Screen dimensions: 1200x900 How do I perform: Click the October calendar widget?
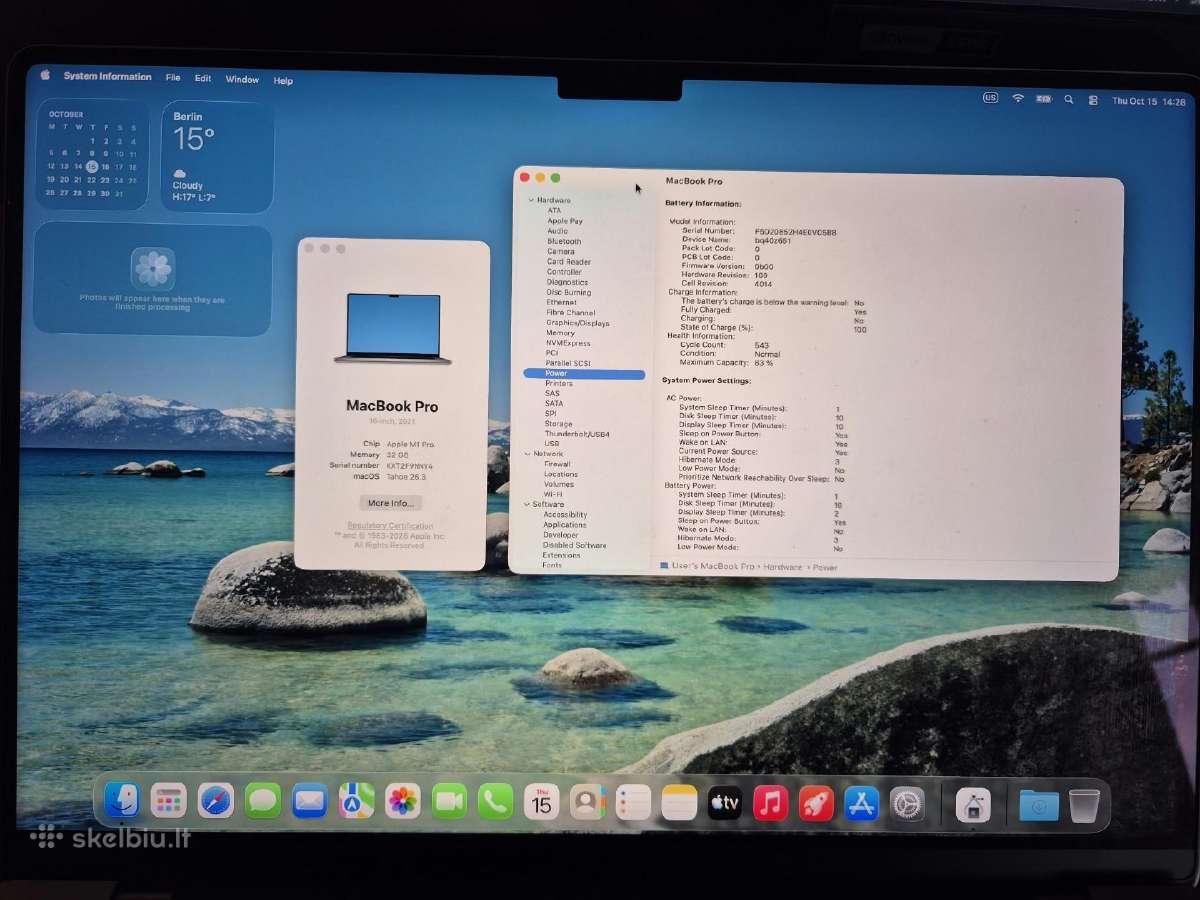(92, 153)
